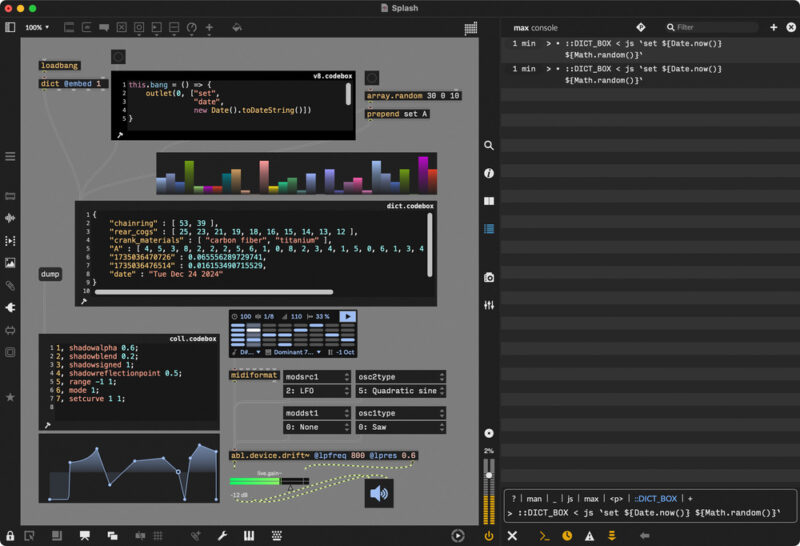Click the paint bucket format icon
Viewport: 800px width, 546px height.
coord(236,28)
